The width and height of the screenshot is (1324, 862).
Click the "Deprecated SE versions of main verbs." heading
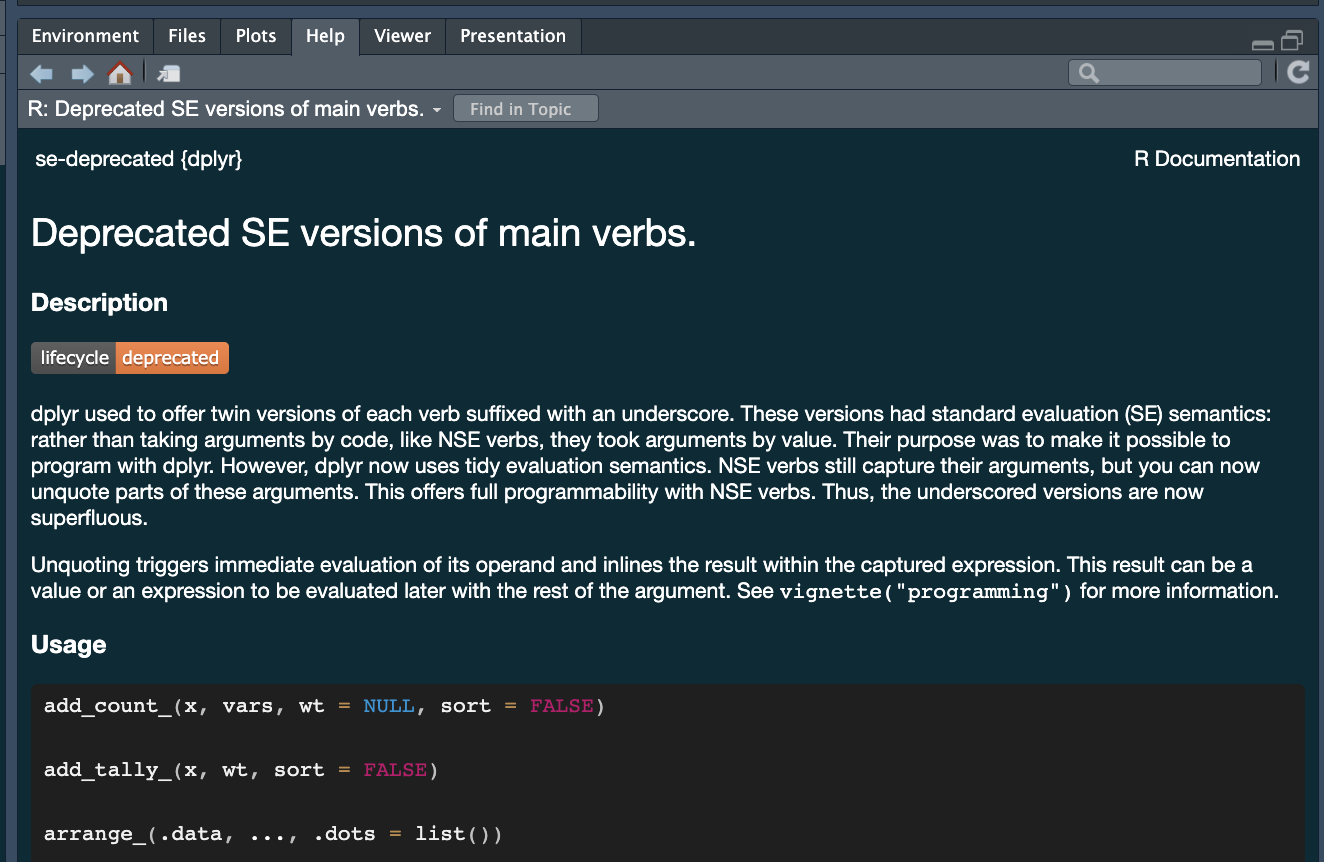tap(363, 233)
